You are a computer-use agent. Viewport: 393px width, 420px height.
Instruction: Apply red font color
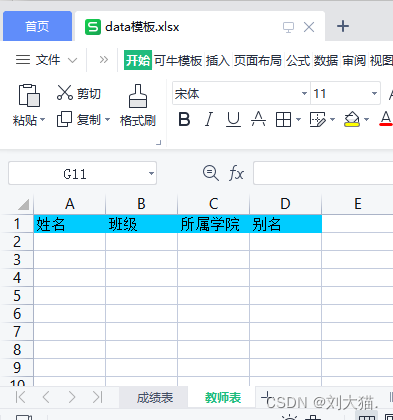coord(386,119)
